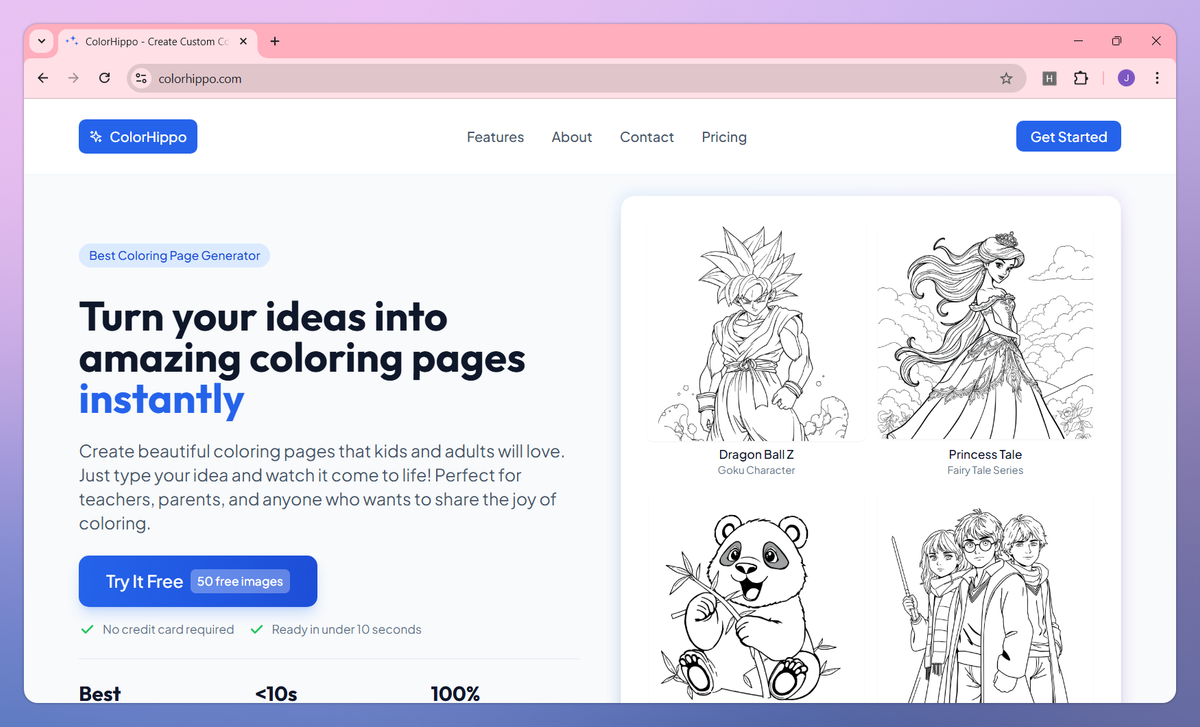
Task: Open the panda coloring page image
Action: (756, 603)
